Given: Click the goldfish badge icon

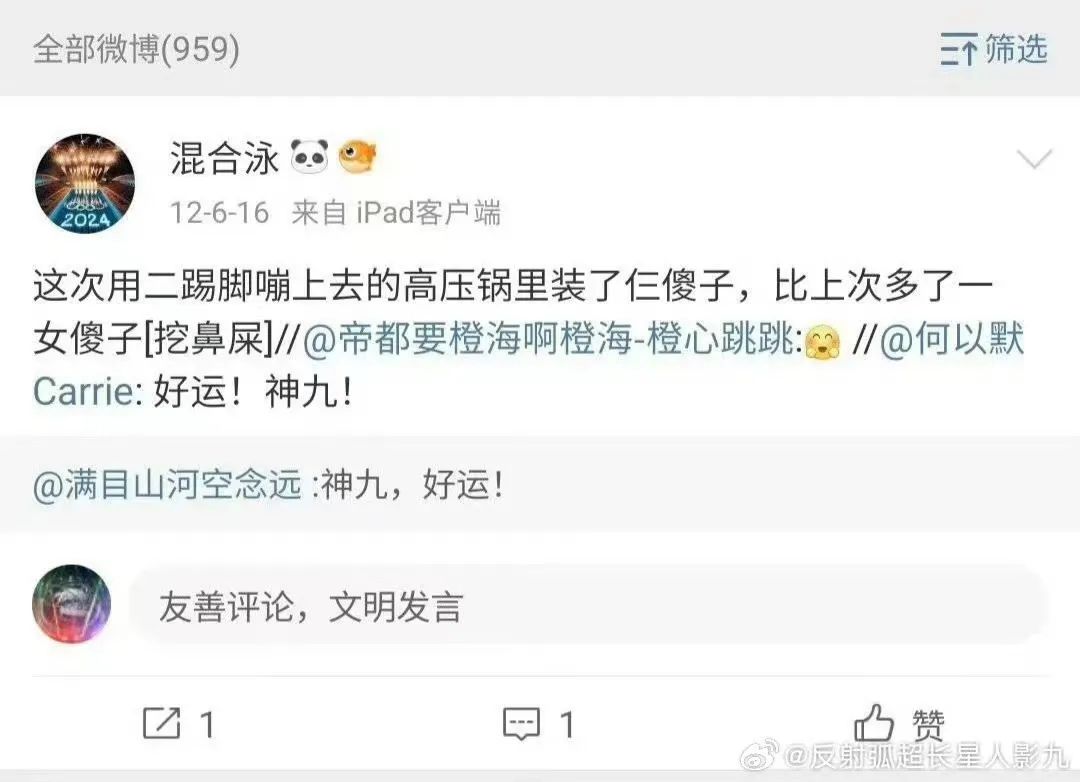Looking at the screenshot, I should 357,156.
